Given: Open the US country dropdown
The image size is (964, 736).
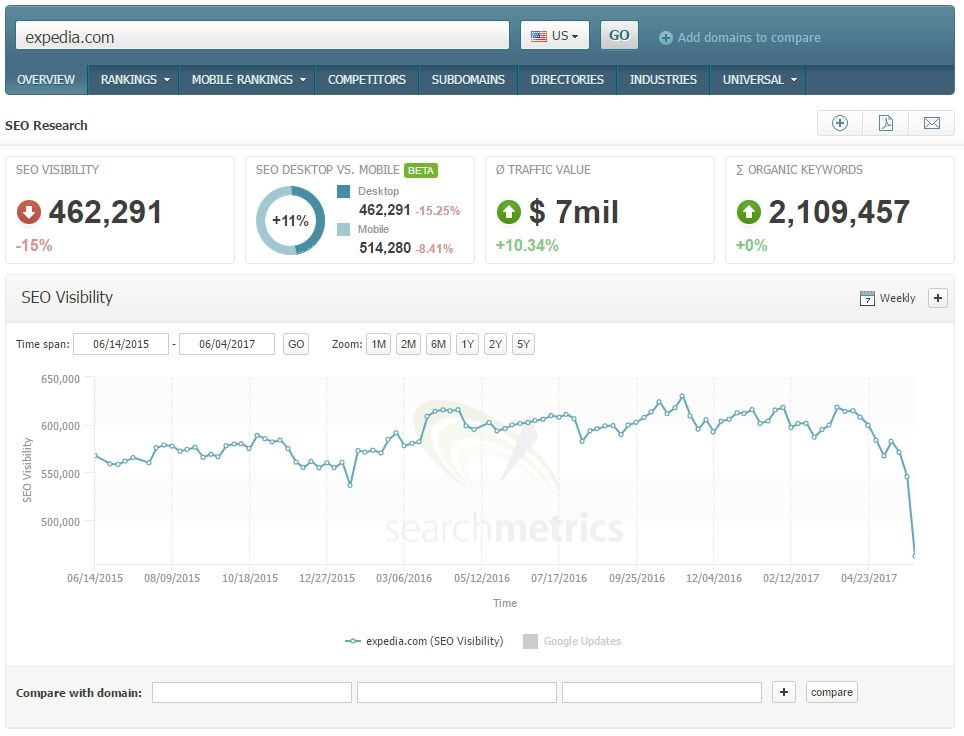Looking at the screenshot, I should (555, 36).
